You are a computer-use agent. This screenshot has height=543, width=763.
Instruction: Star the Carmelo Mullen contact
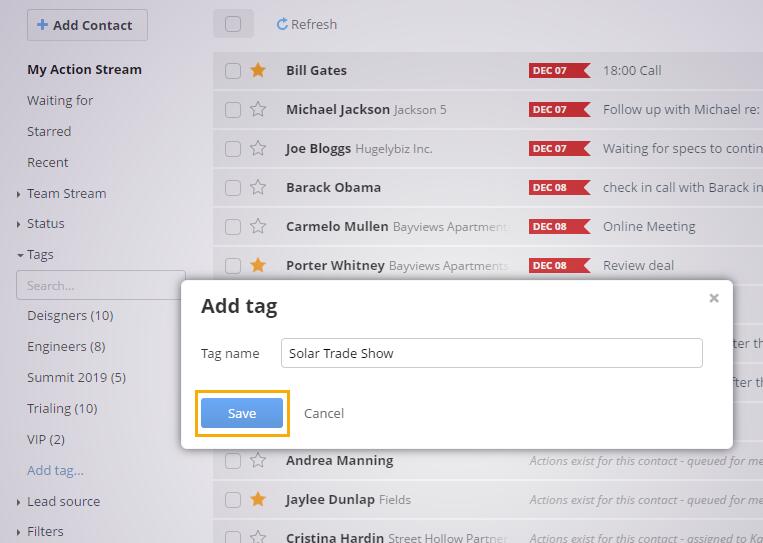[258, 226]
